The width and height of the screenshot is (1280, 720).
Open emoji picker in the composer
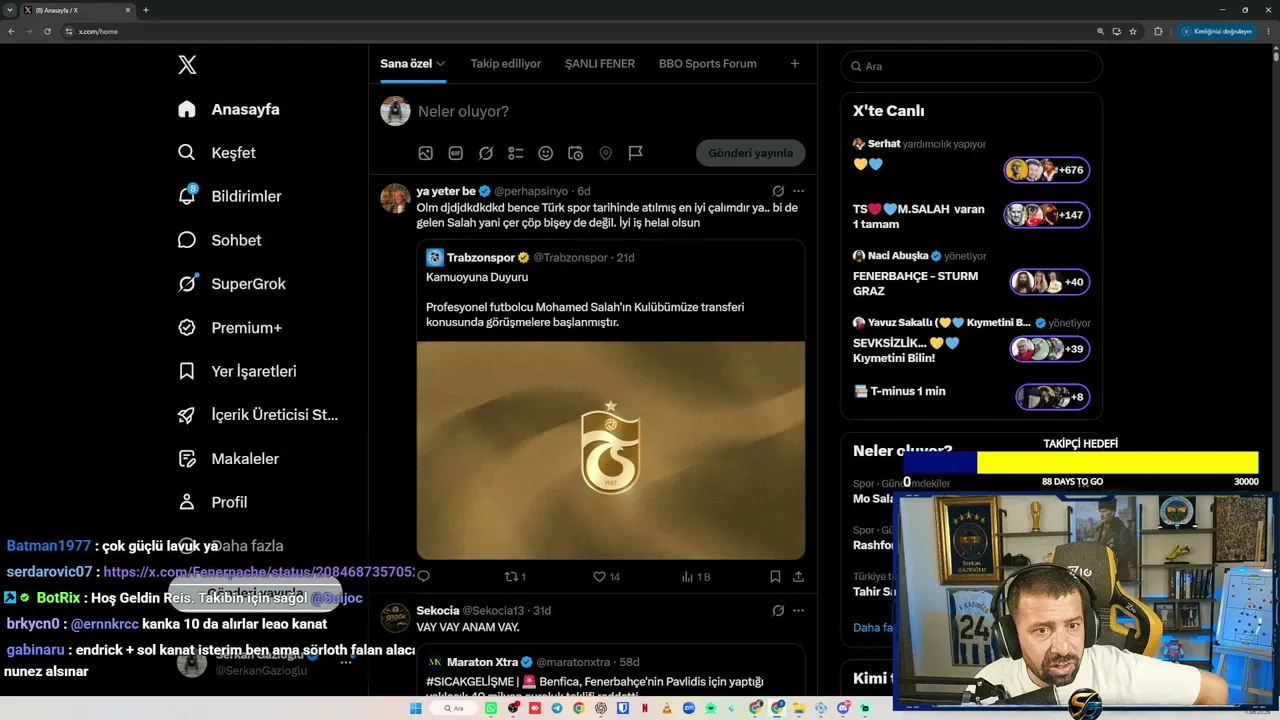click(x=546, y=153)
